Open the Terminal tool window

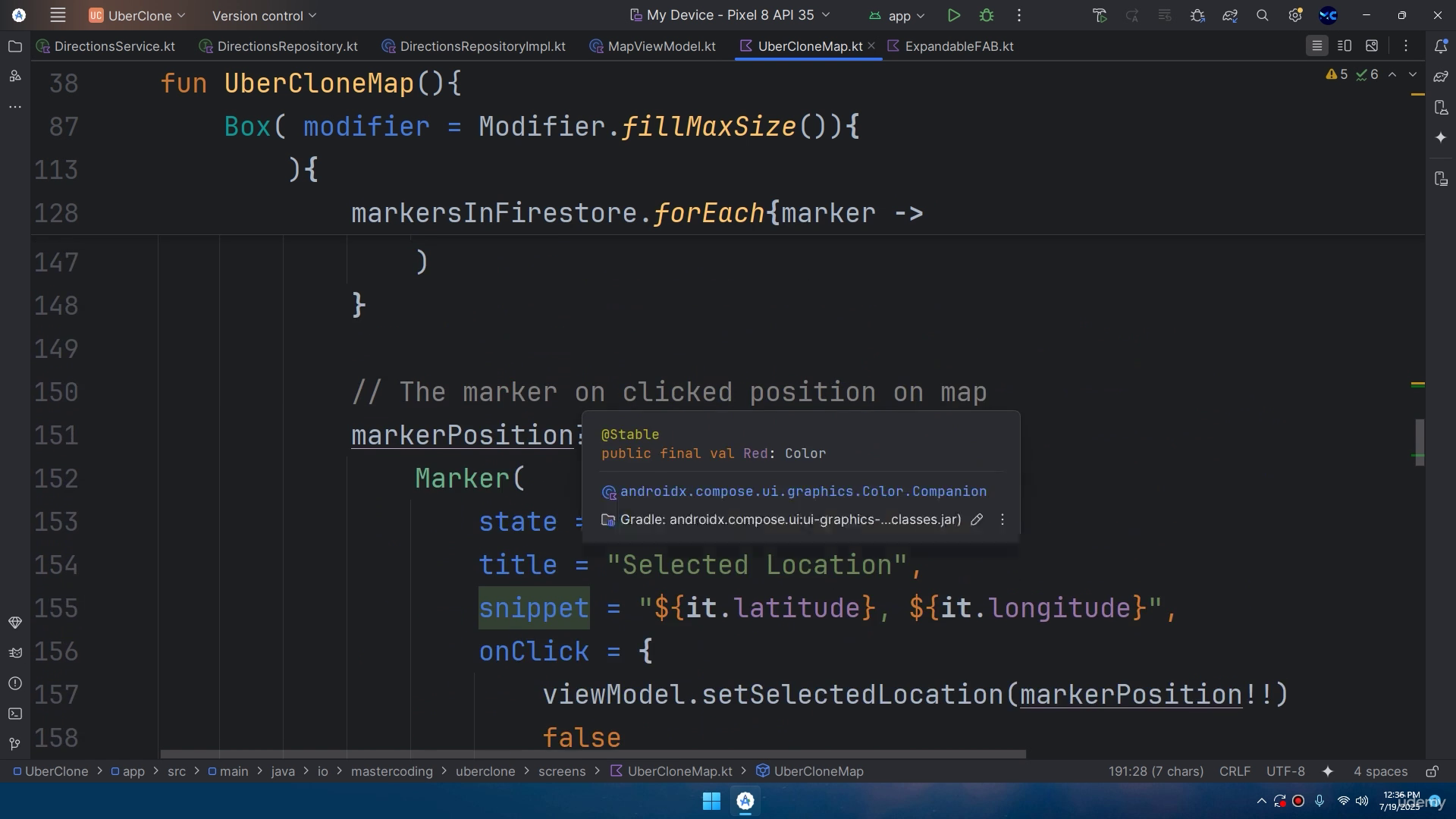pos(14,714)
